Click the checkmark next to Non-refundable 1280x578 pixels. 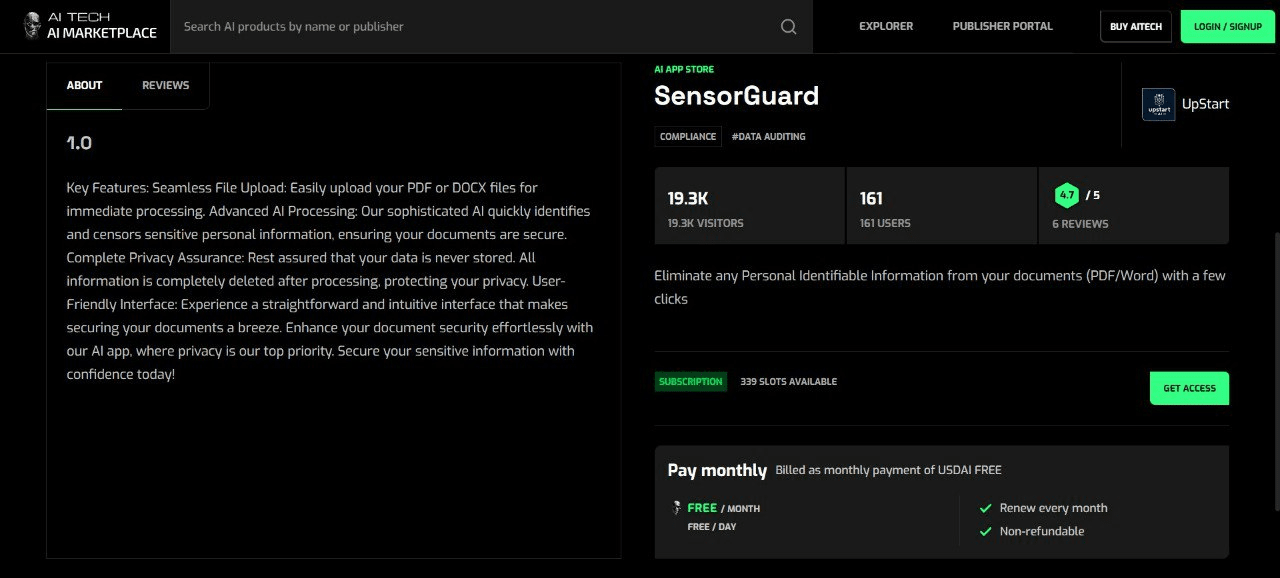point(985,532)
